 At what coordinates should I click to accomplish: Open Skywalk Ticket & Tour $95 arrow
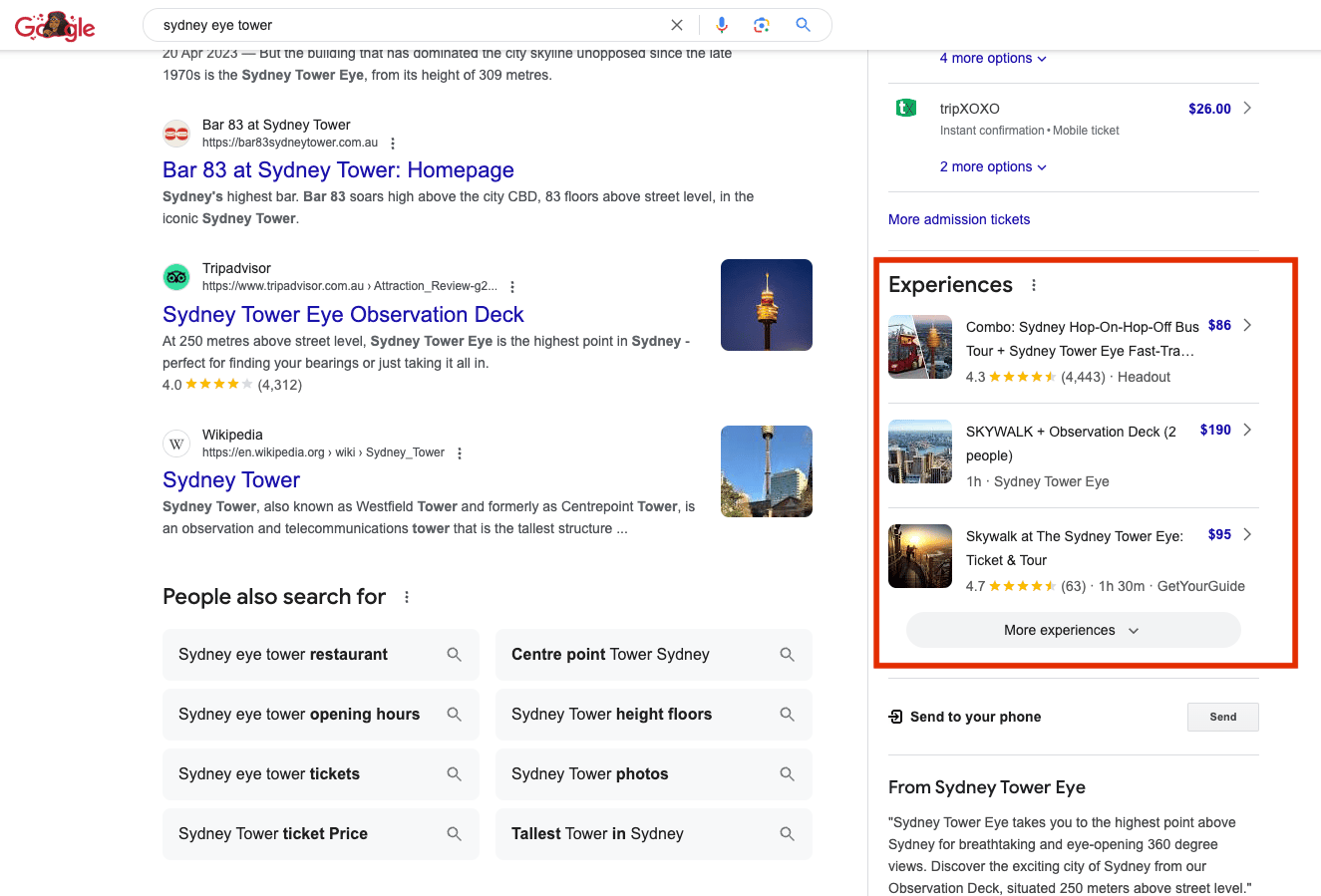[1247, 534]
